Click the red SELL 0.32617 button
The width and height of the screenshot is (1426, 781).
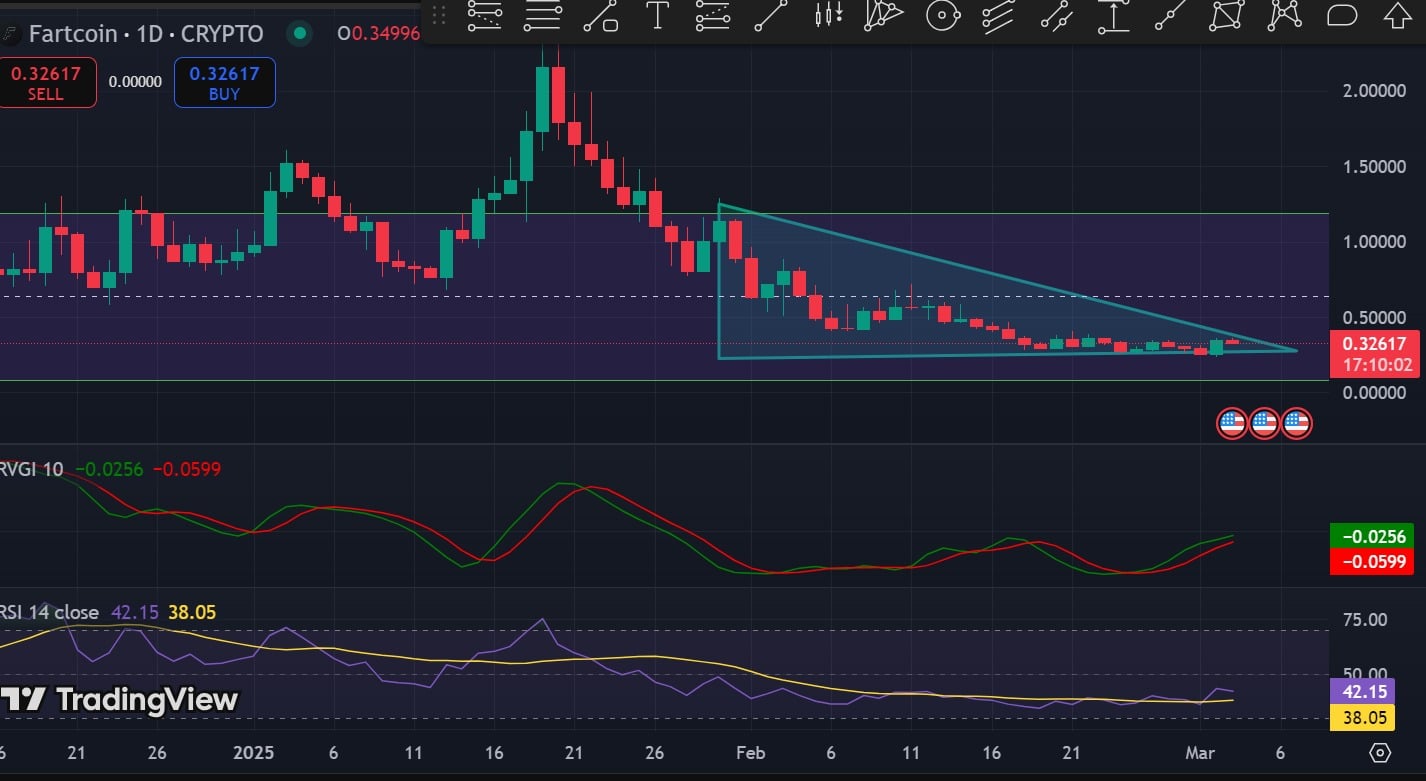(x=47, y=82)
